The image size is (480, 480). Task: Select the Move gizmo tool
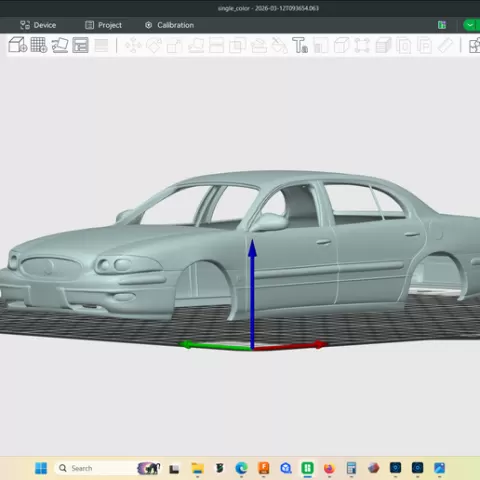click(133, 45)
